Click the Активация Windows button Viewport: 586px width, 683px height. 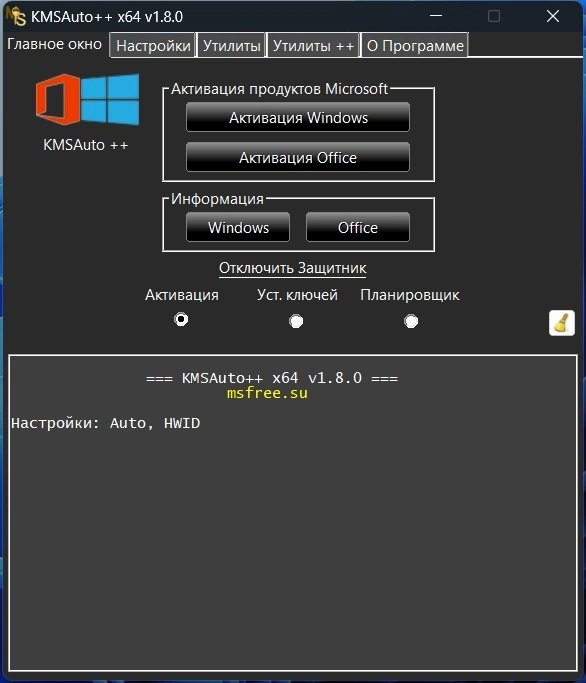tap(298, 117)
